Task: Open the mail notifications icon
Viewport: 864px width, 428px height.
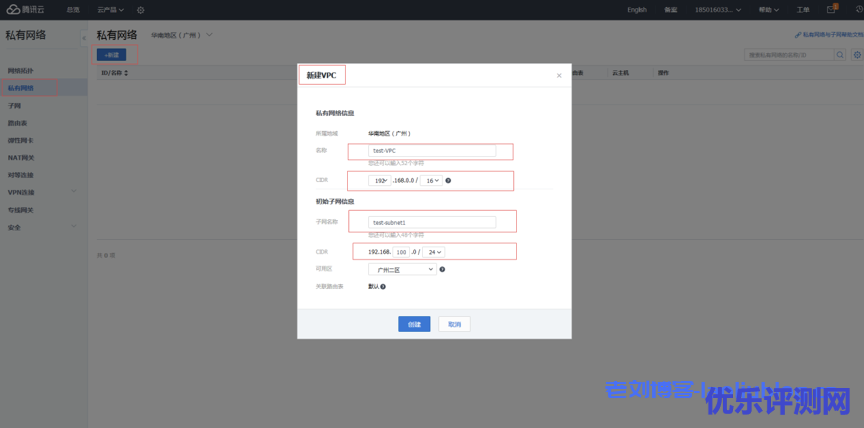Action: pos(831,9)
